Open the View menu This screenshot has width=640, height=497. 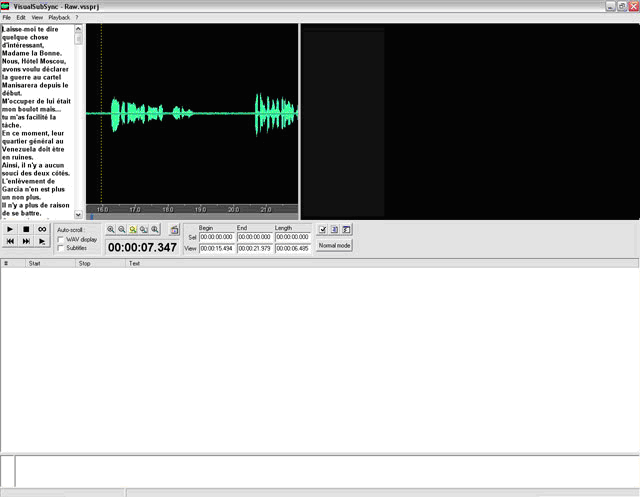[37, 18]
